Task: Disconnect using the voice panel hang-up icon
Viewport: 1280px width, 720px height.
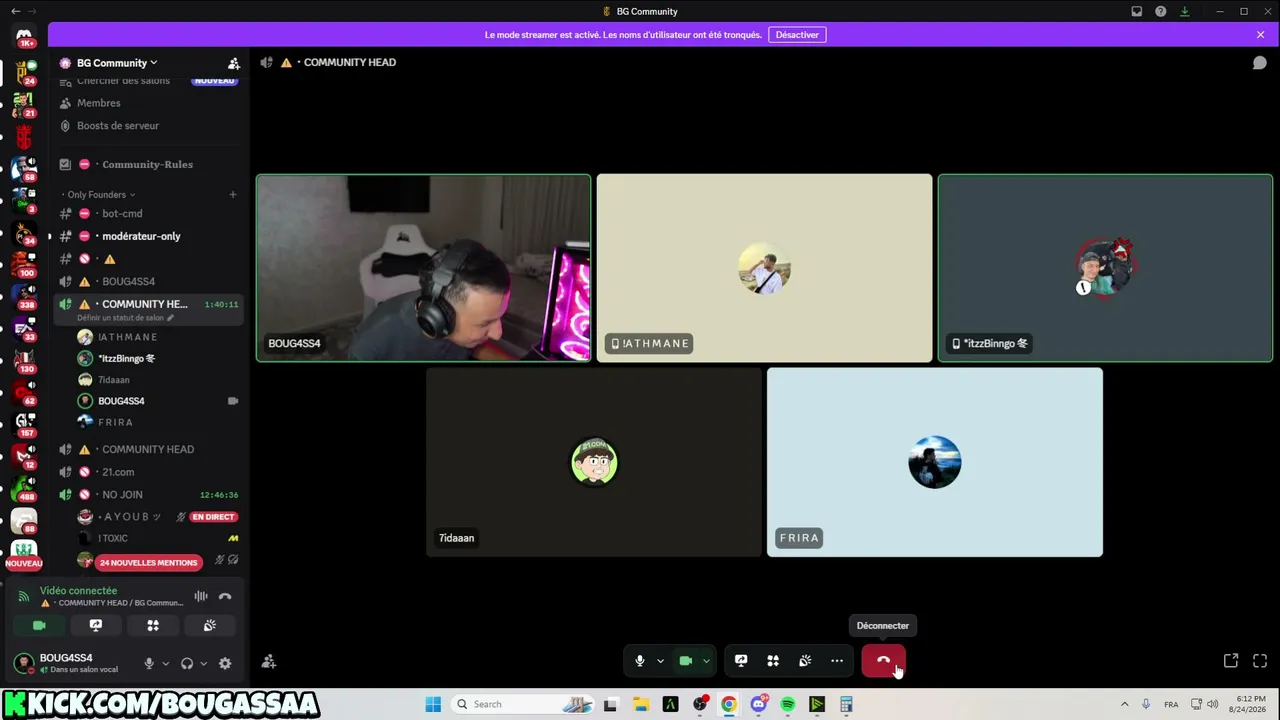Action: point(225,597)
